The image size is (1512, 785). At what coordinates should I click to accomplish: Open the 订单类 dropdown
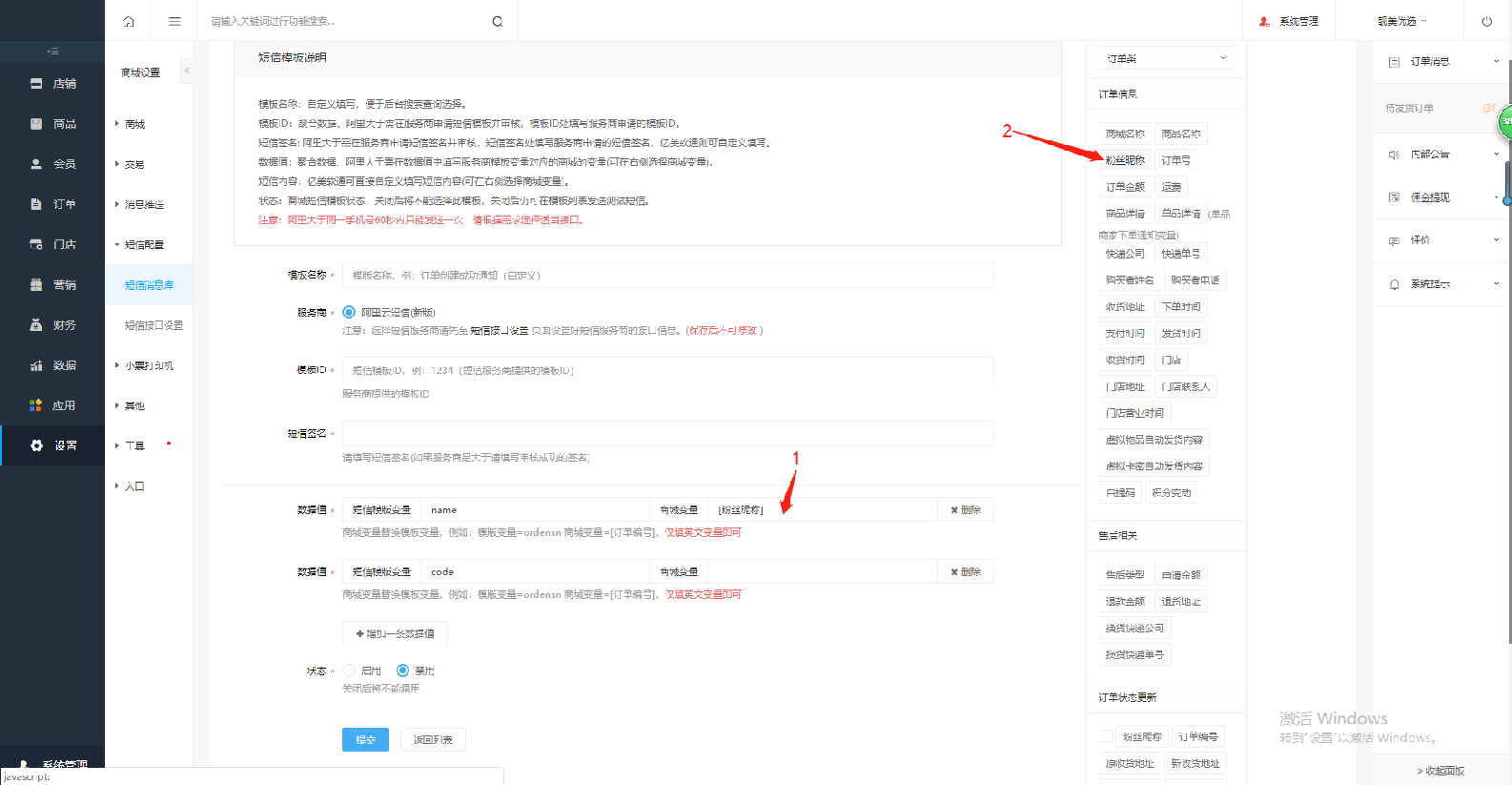(1167, 58)
